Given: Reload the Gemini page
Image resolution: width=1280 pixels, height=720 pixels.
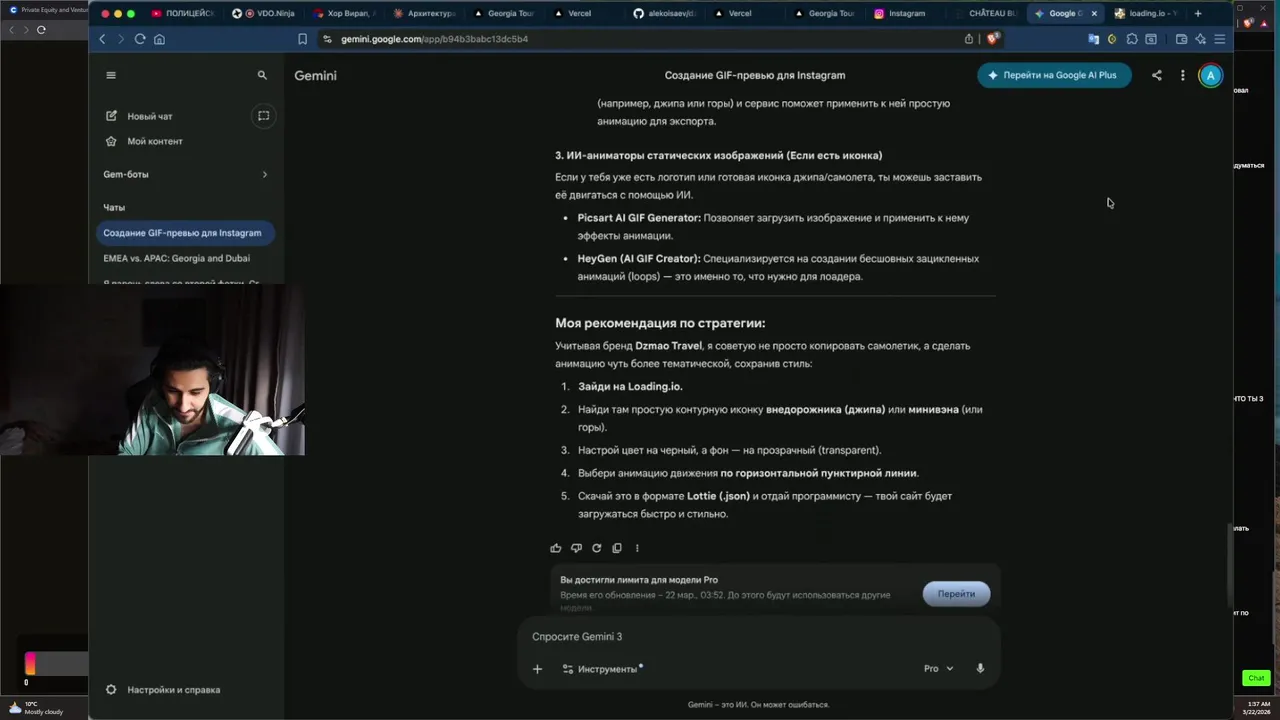Looking at the screenshot, I should coord(140,39).
